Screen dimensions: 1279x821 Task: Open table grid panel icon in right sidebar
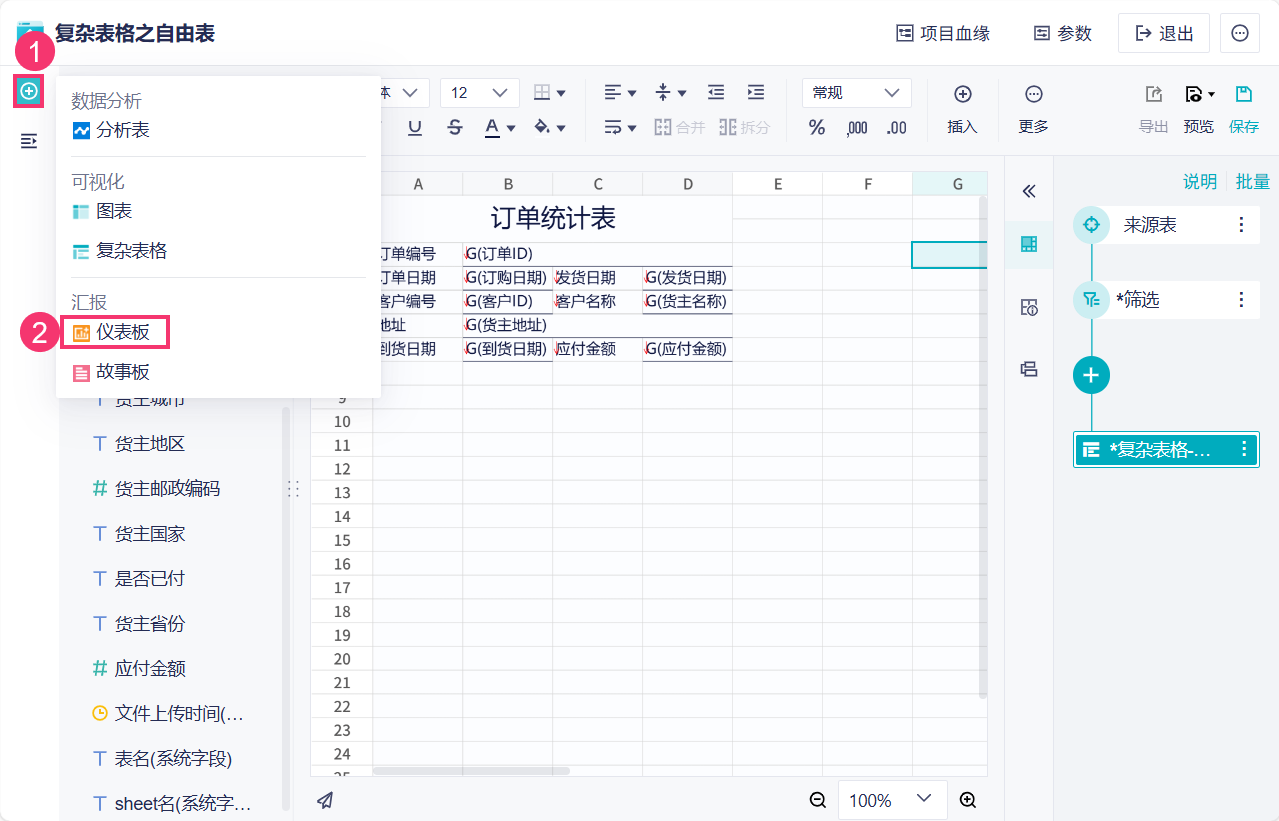click(x=1029, y=245)
